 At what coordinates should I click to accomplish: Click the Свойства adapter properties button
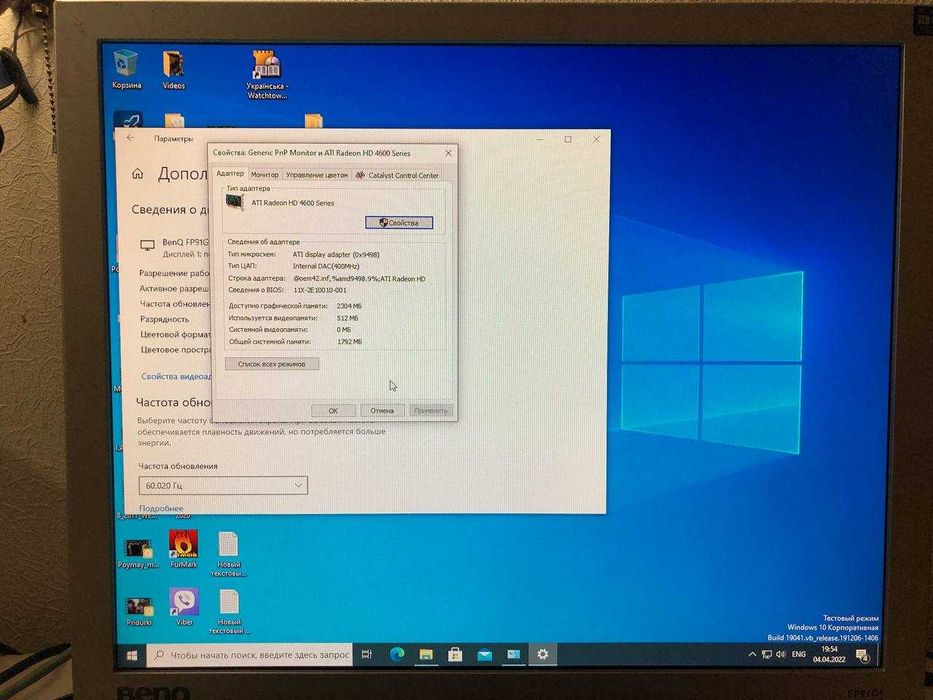tap(399, 223)
